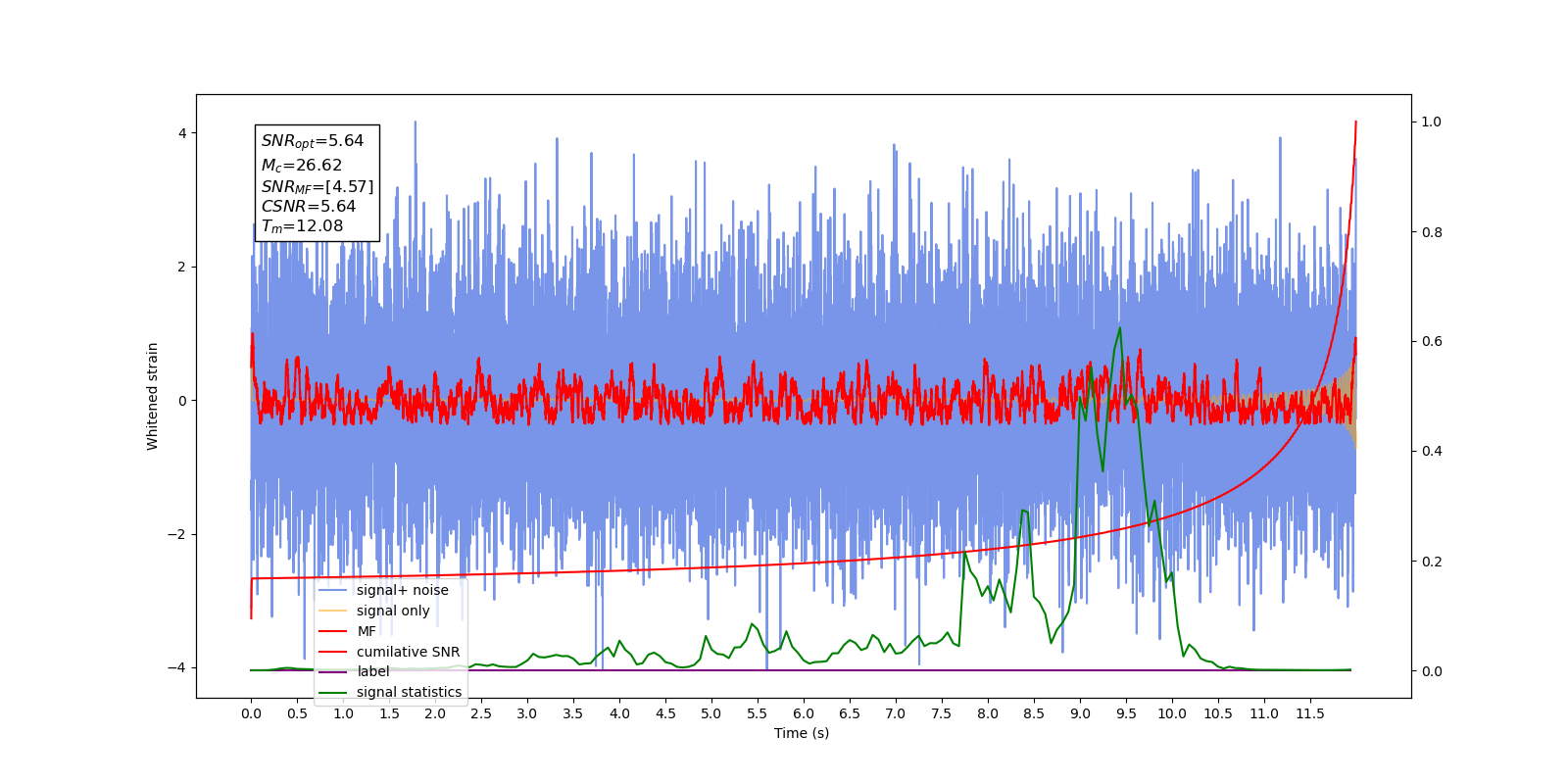Click the 0.4 tick on the right axis

(1432, 451)
